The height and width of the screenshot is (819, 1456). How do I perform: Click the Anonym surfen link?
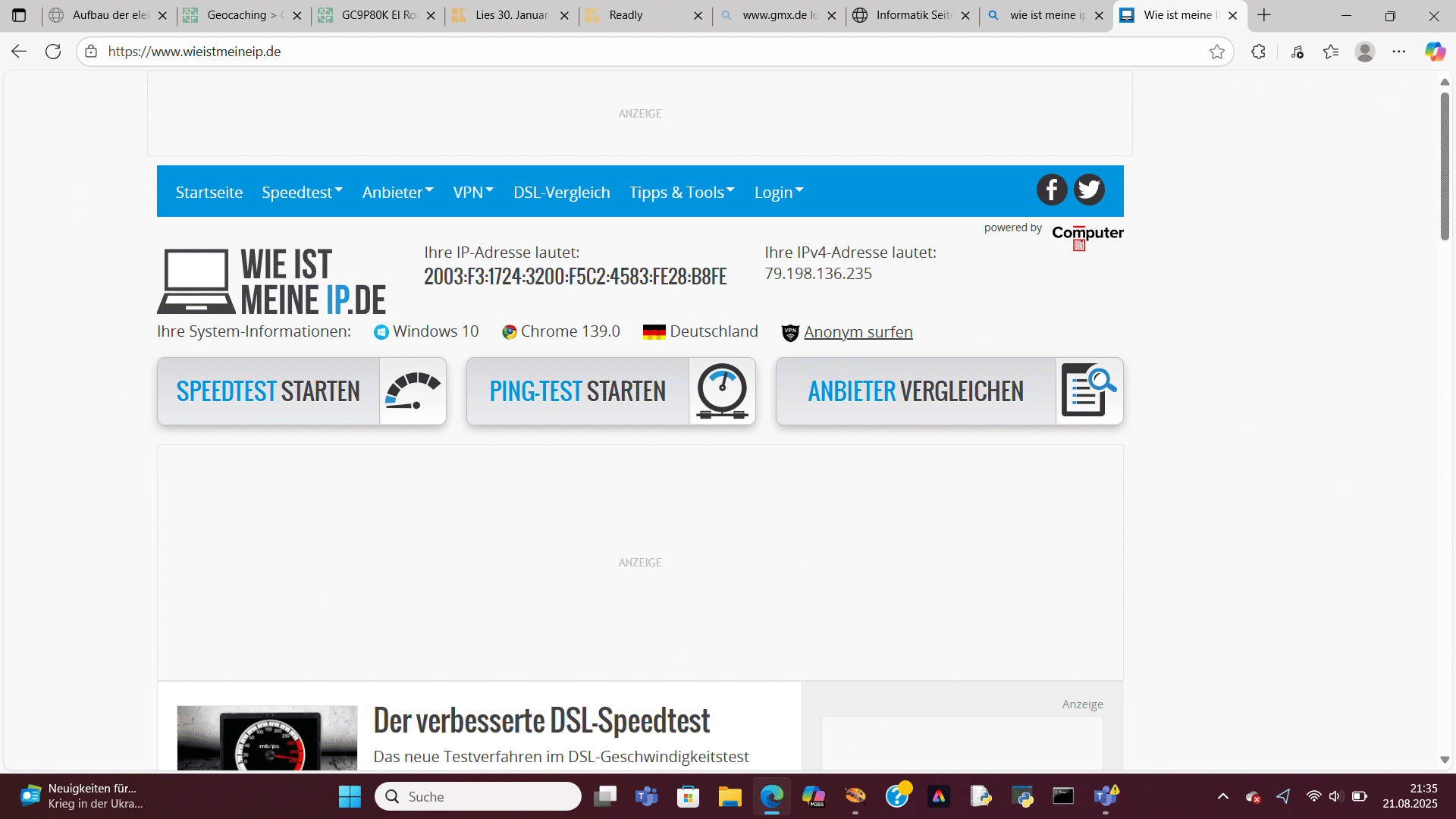pos(858,332)
